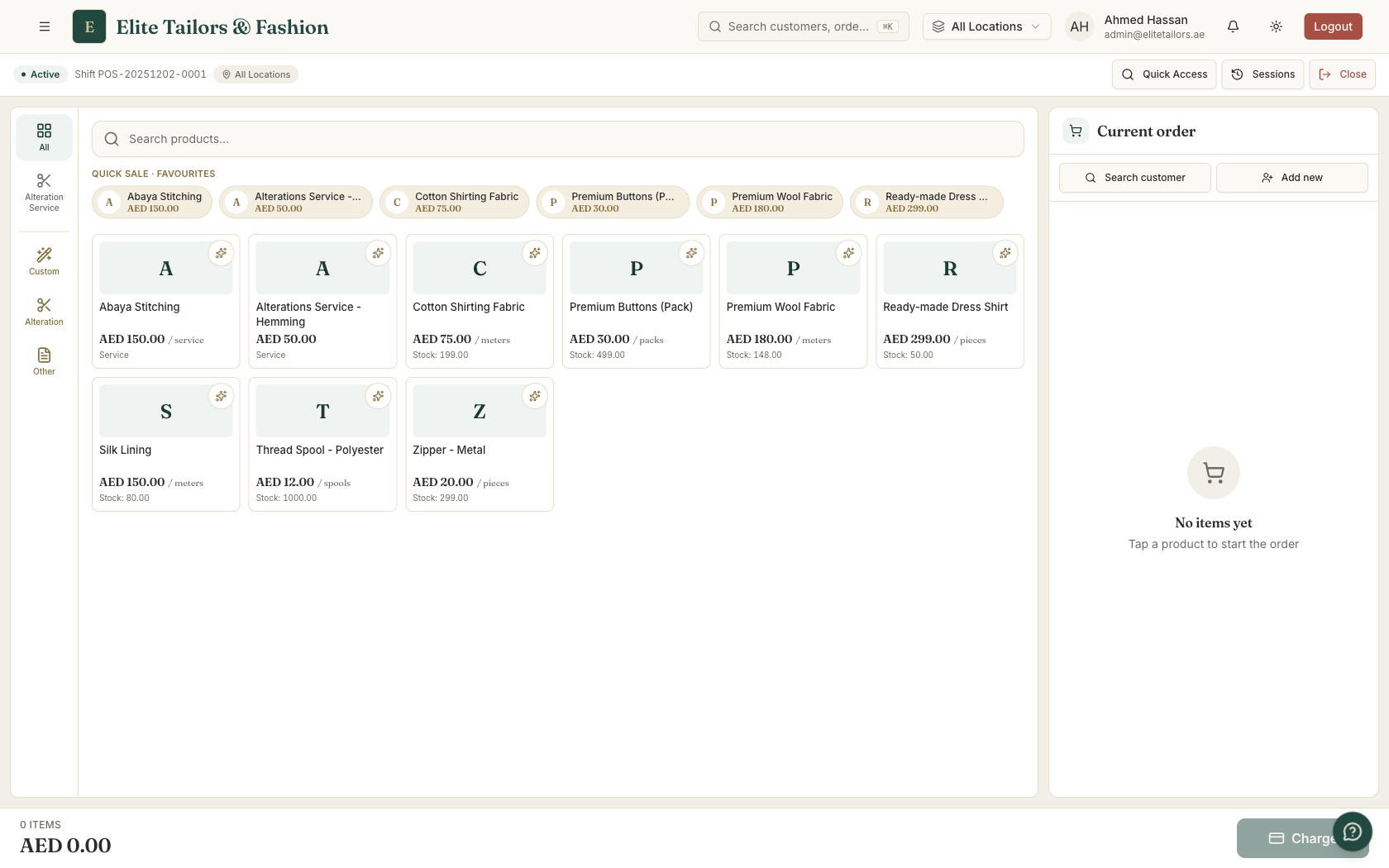Click the Charge button
Screen dimensions: 1389x868
(1302, 838)
